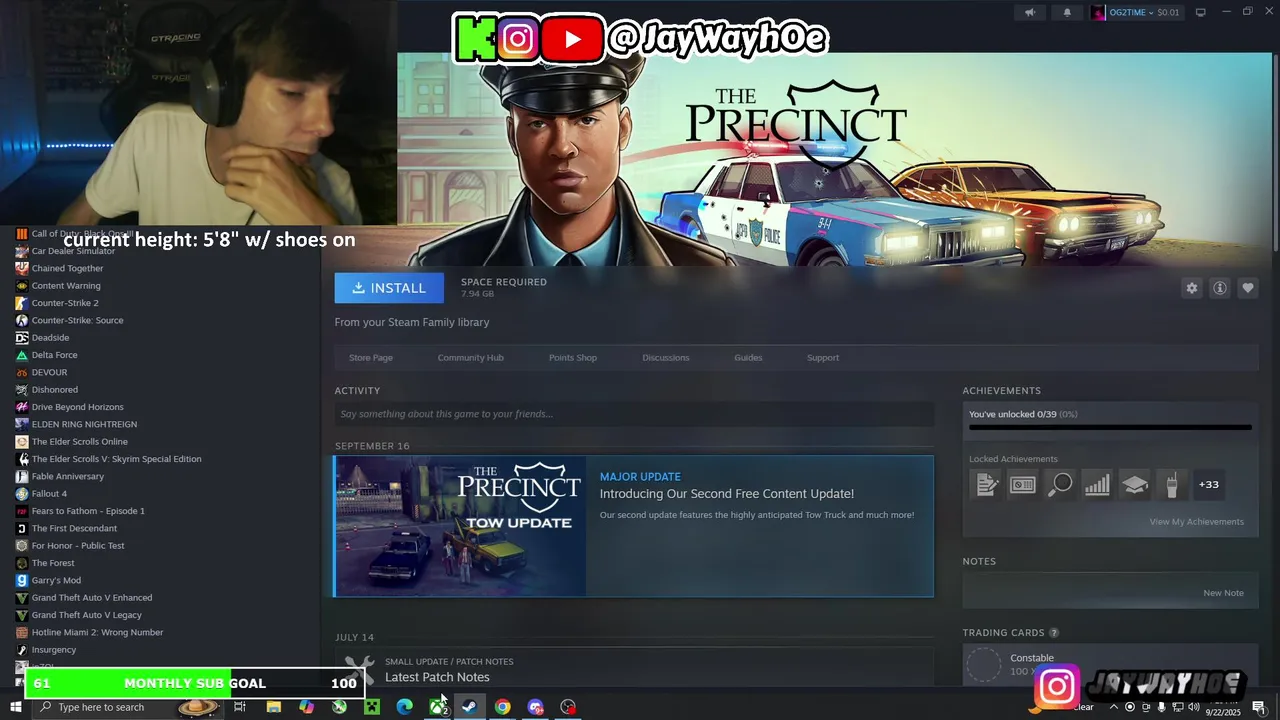Open Google Chrome from taskbar
Image resolution: width=1280 pixels, height=720 pixels.
click(x=502, y=707)
